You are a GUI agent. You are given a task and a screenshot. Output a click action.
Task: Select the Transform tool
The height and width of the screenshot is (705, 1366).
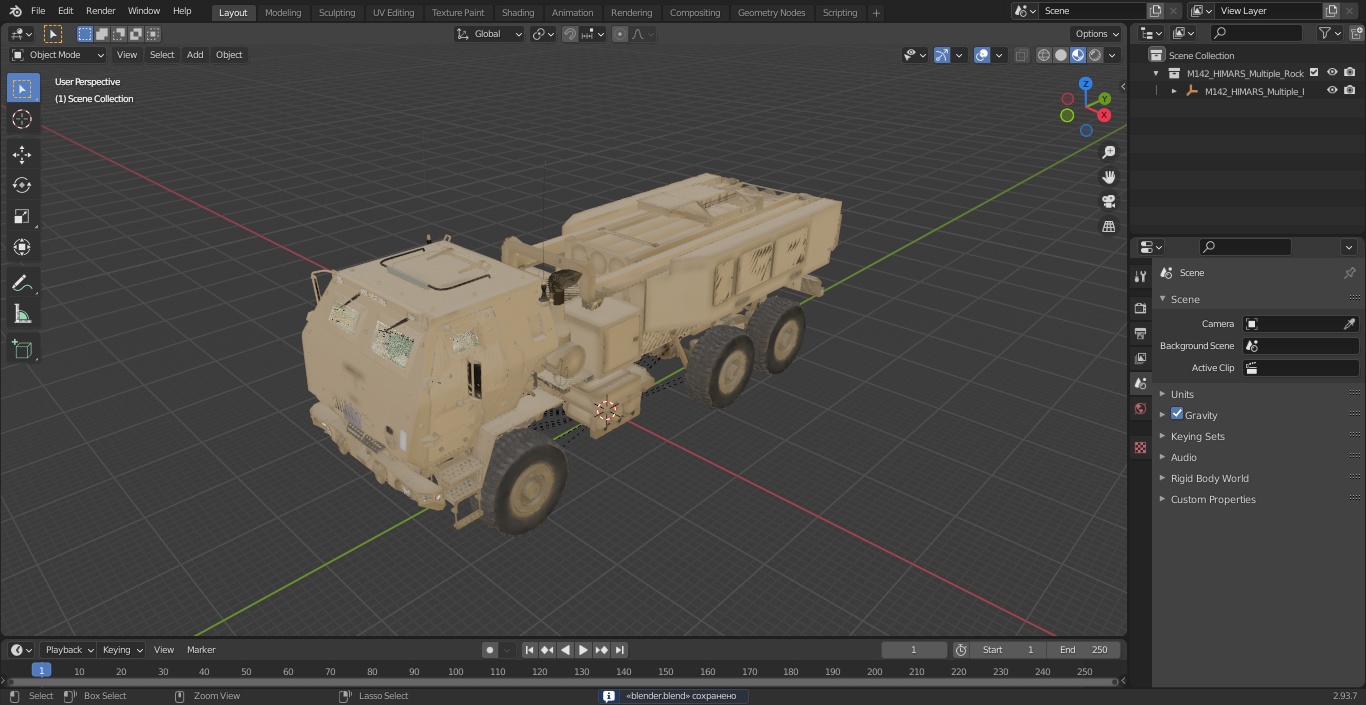tap(23, 247)
